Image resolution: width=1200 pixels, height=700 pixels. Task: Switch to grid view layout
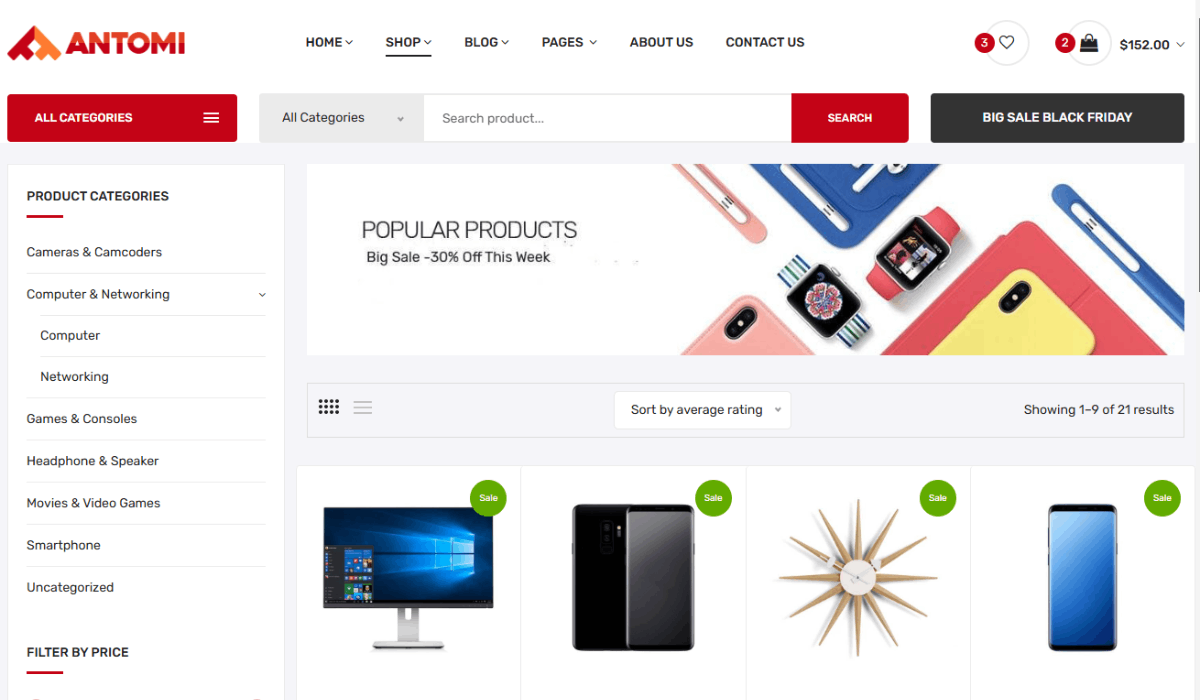[x=329, y=407]
